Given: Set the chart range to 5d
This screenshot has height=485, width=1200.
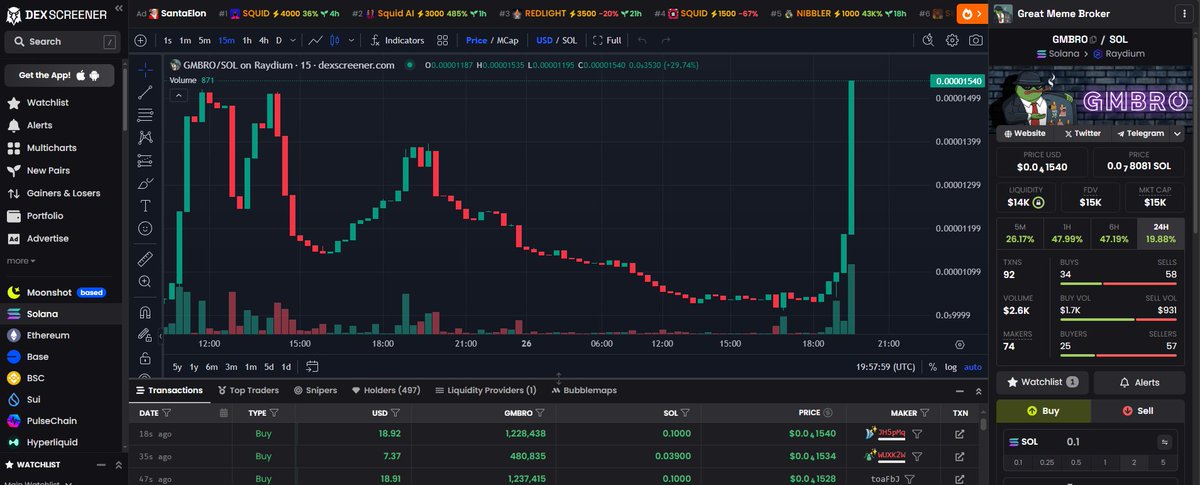Looking at the screenshot, I should coord(268,366).
